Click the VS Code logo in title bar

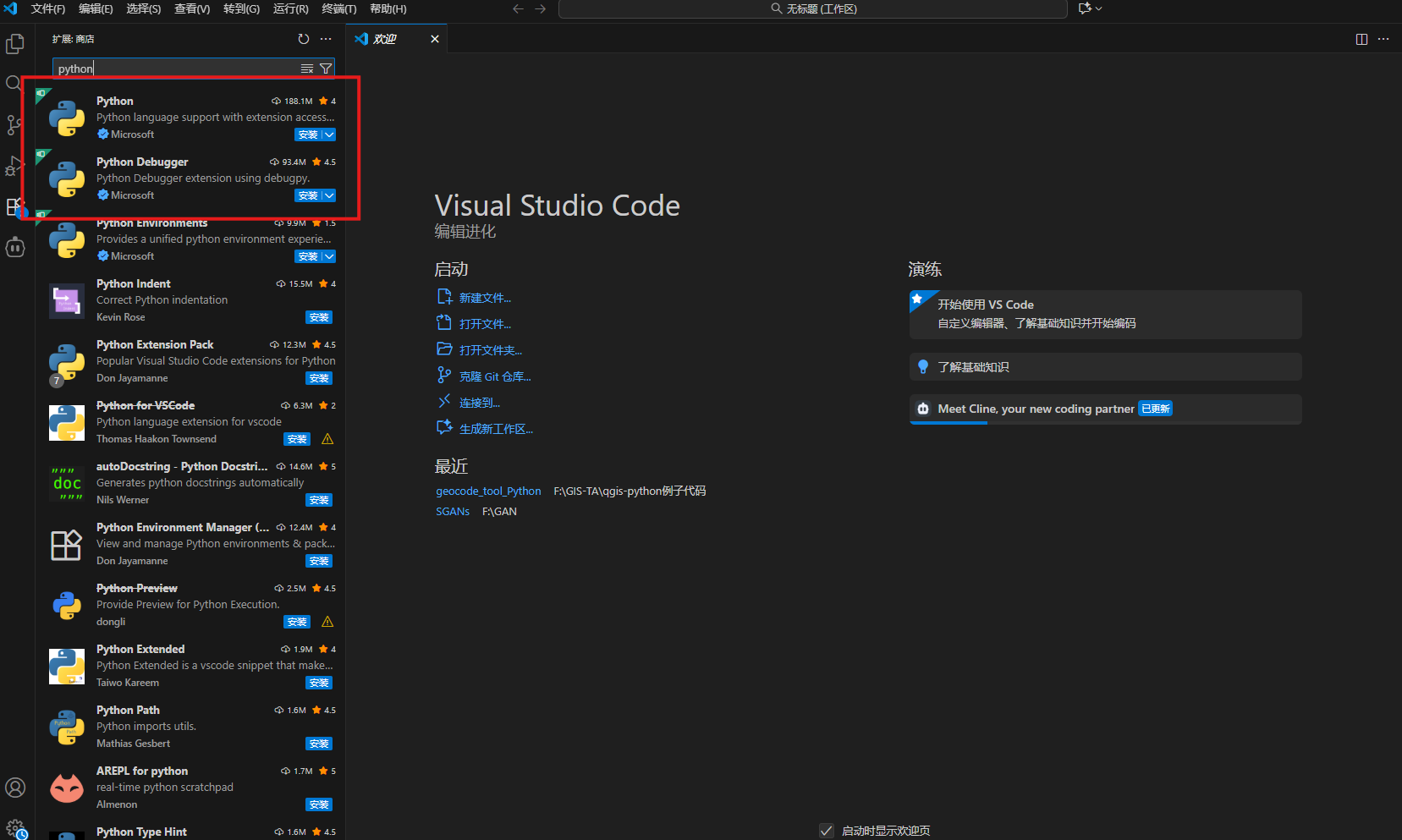(x=11, y=8)
